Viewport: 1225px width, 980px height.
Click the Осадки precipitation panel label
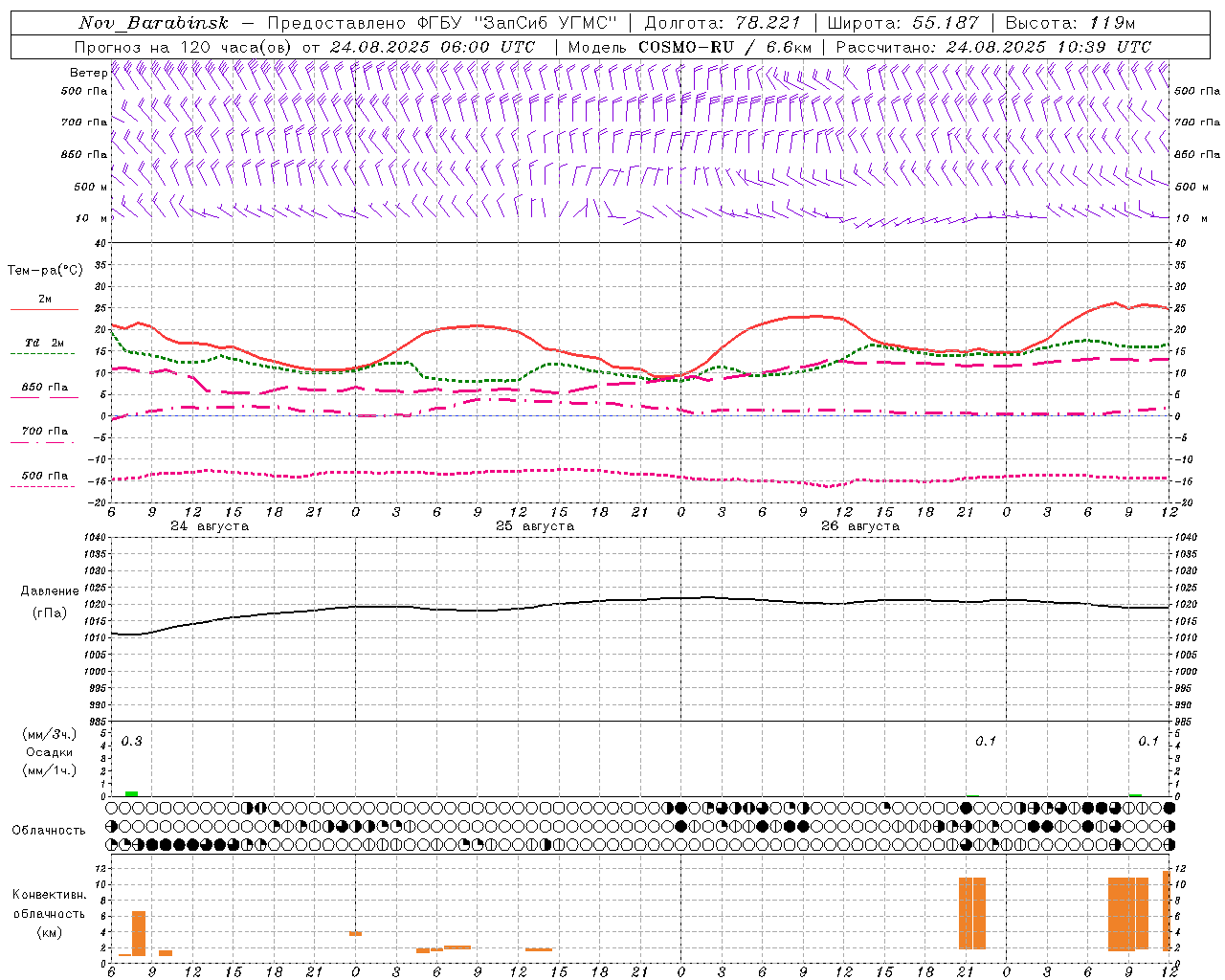click(49, 752)
